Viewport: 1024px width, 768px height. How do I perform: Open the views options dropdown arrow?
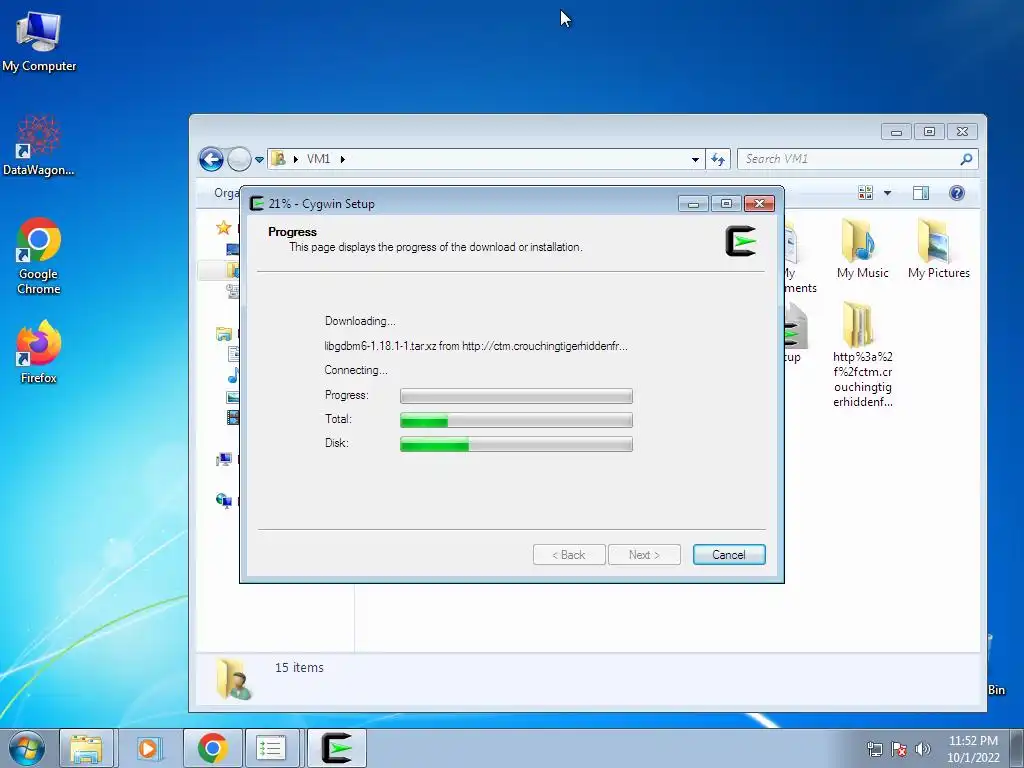[x=887, y=193]
